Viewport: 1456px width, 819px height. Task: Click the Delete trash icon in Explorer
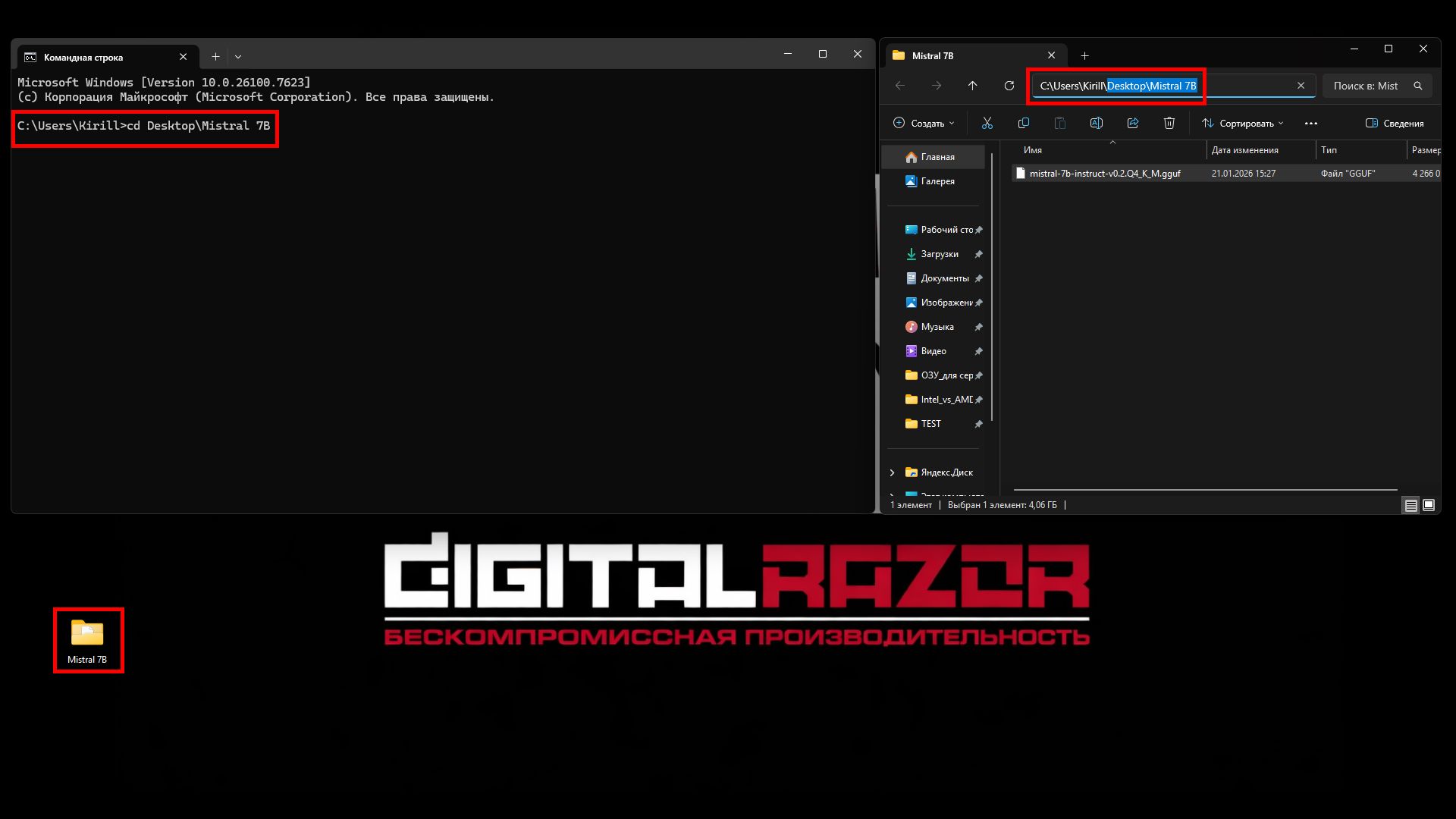[1169, 123]
